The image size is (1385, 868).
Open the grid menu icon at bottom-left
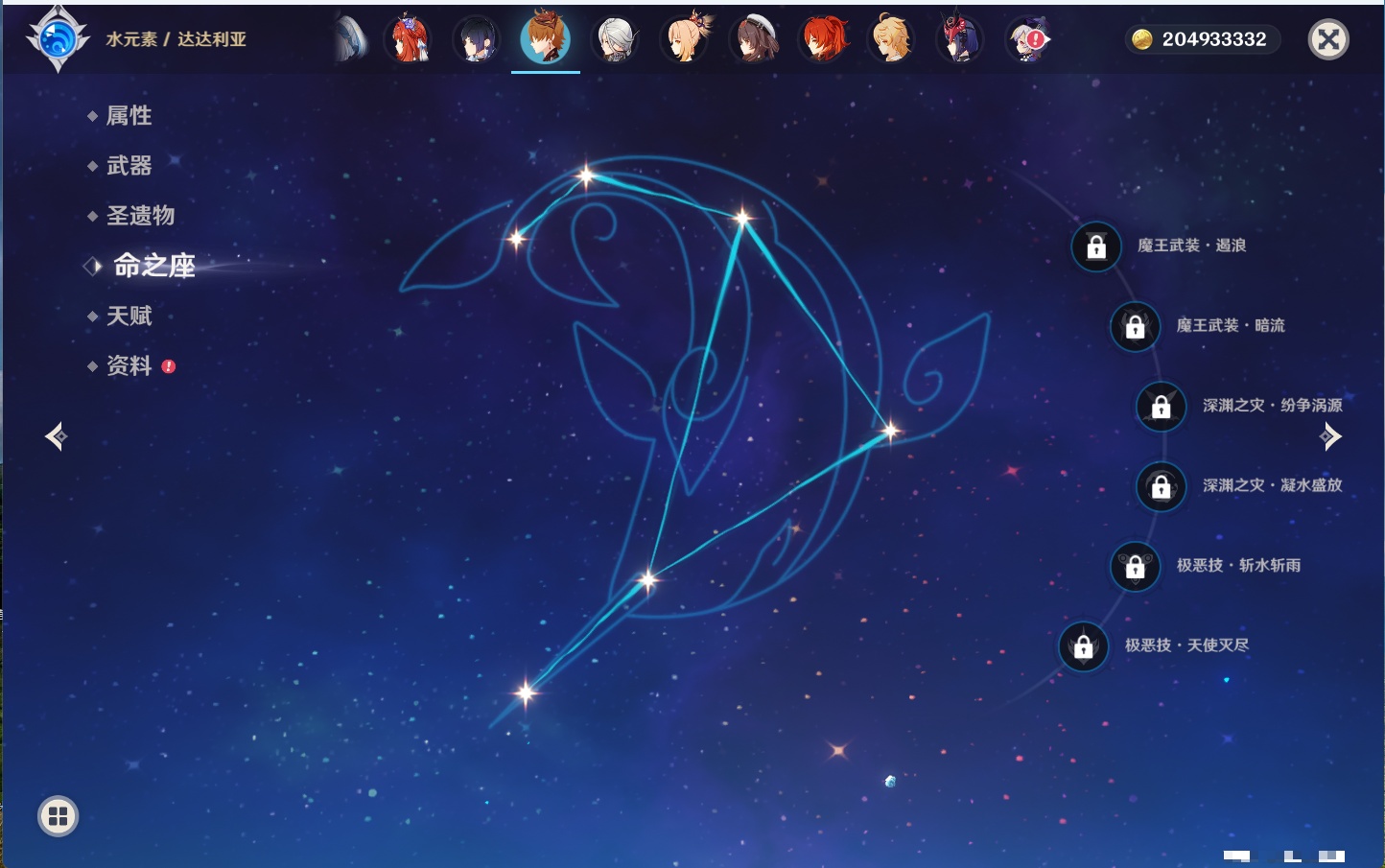point(58,816)
